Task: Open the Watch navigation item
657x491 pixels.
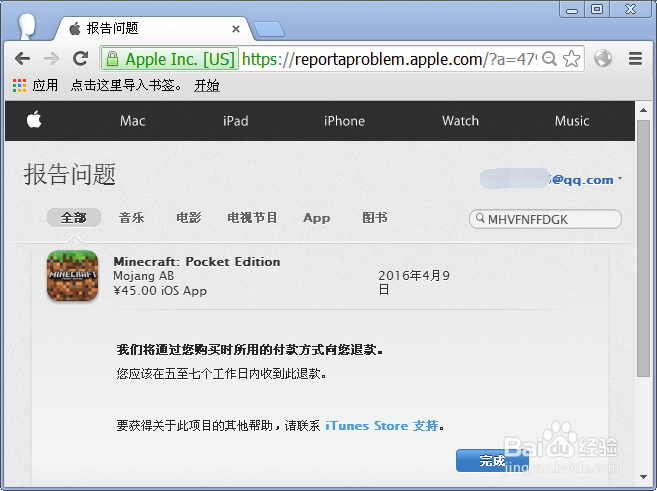Action: tap(460, 121)
